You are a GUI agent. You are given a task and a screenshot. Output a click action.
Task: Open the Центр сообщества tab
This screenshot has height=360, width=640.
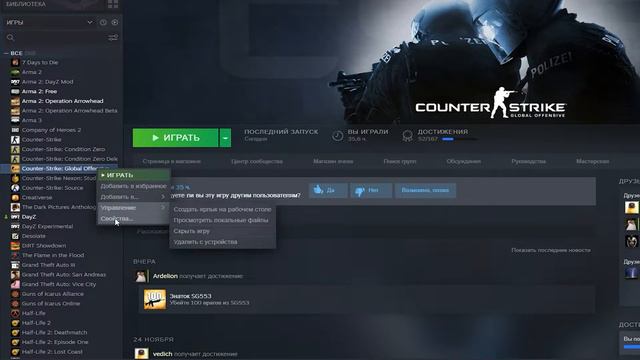click(x=257, y=161)
